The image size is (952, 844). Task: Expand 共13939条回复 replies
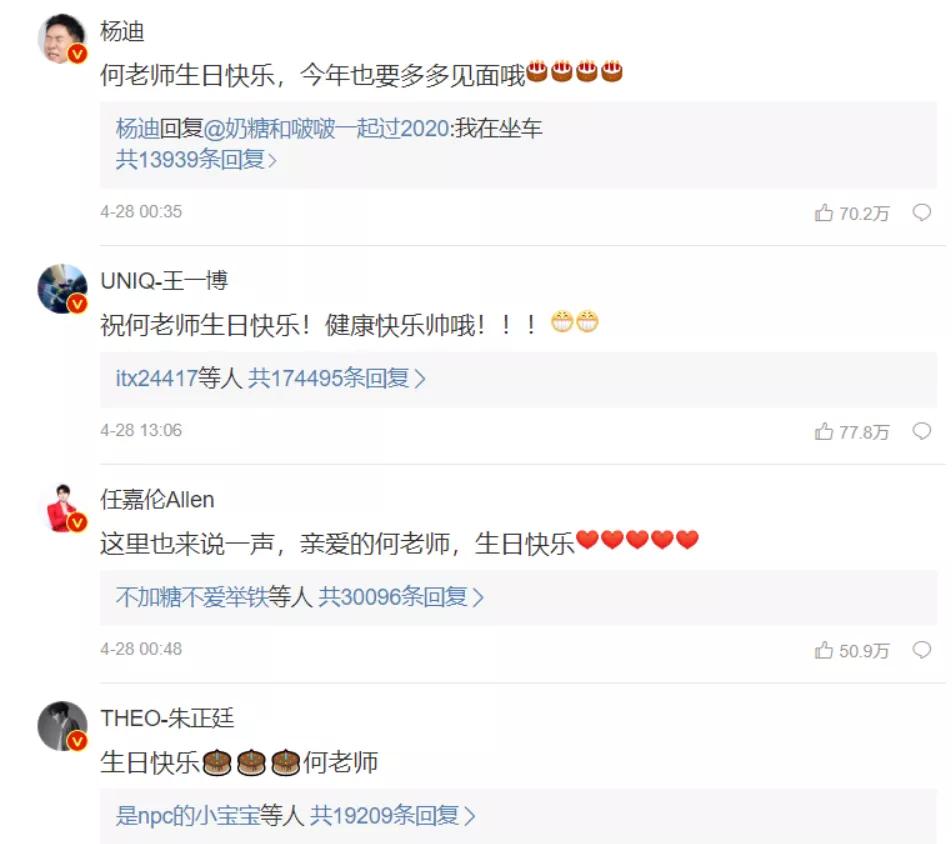point(196,160)
